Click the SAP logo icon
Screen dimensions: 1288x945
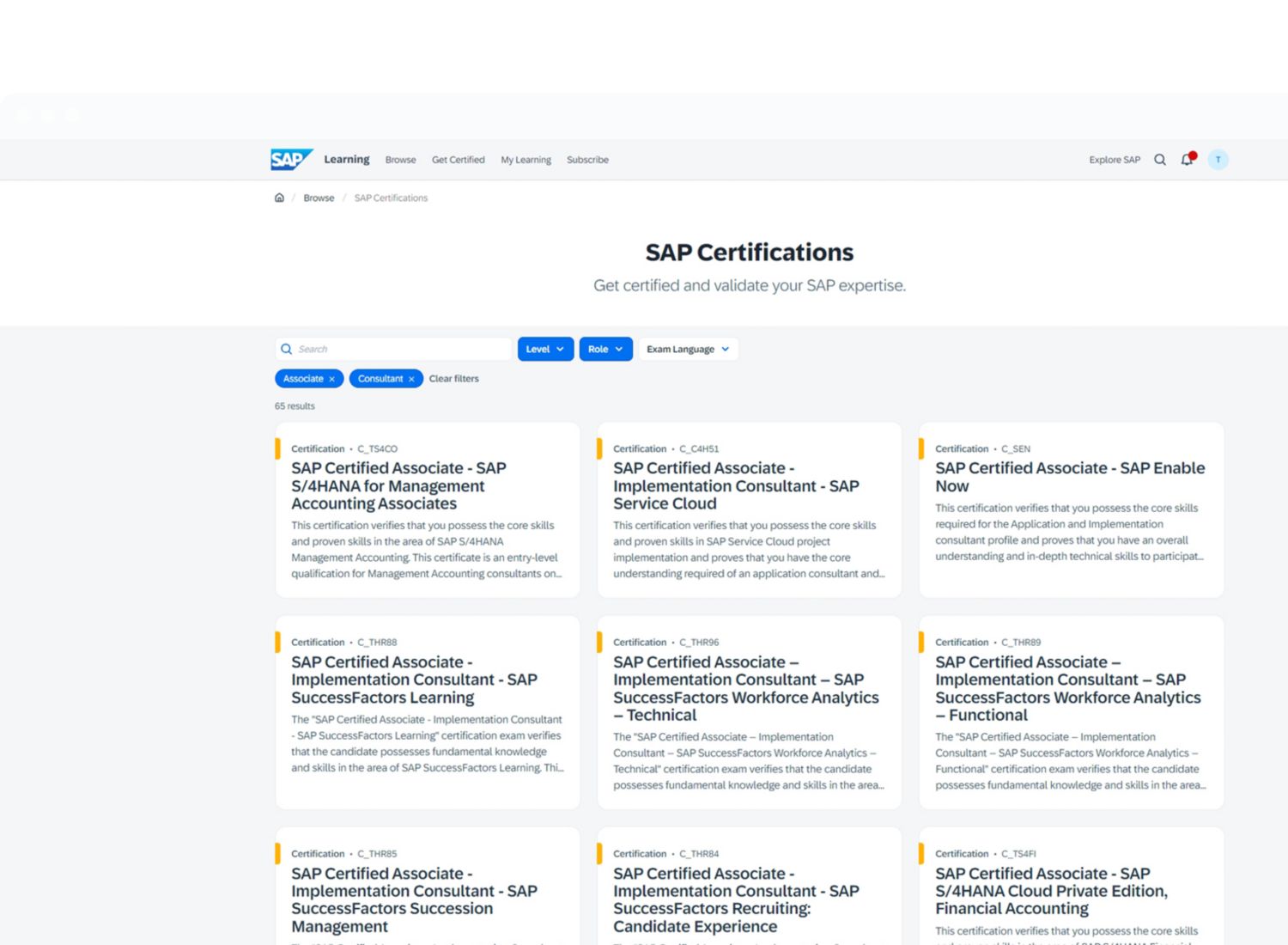(291, 160)
